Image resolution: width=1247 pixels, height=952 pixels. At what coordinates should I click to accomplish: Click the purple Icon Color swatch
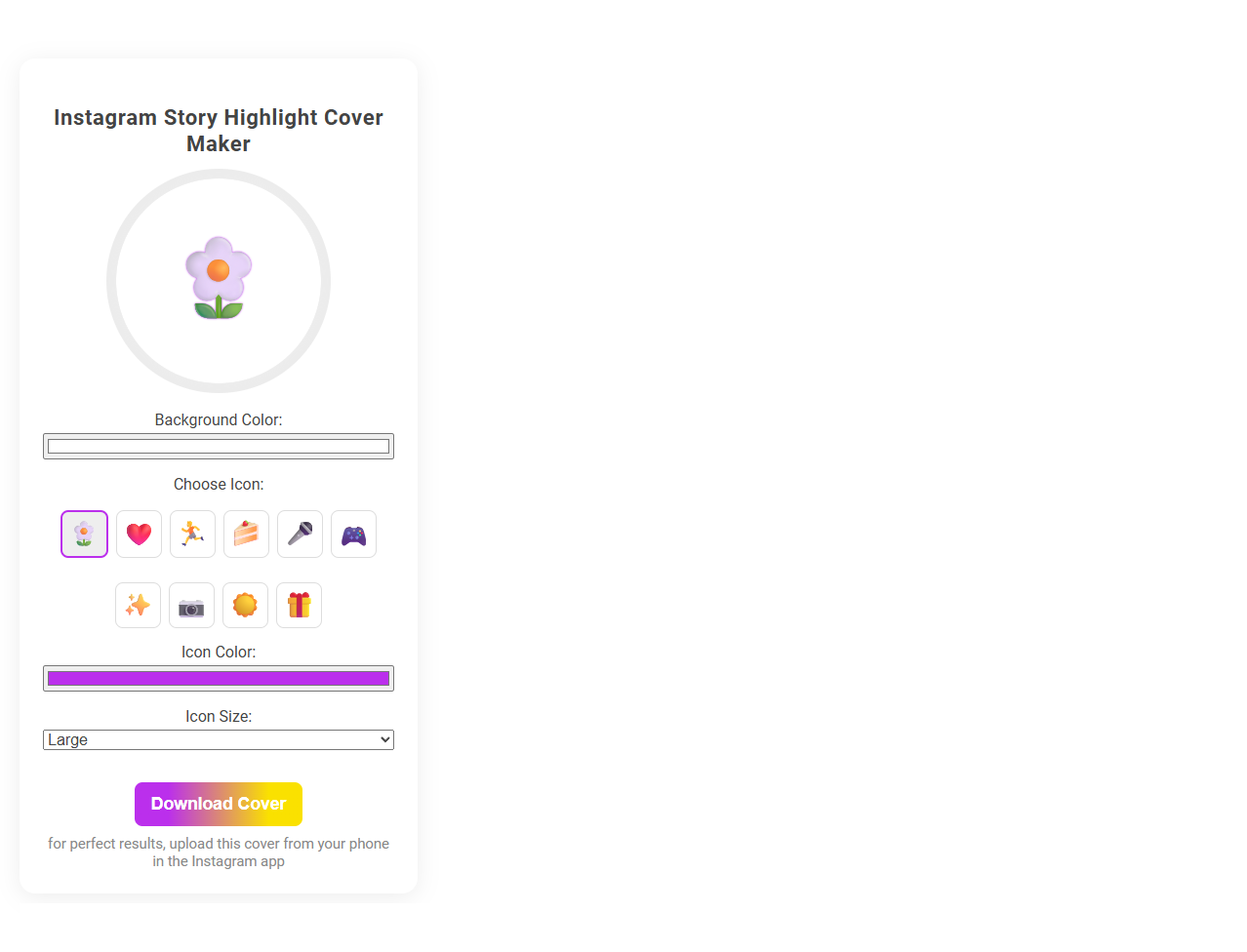(218, 678)
